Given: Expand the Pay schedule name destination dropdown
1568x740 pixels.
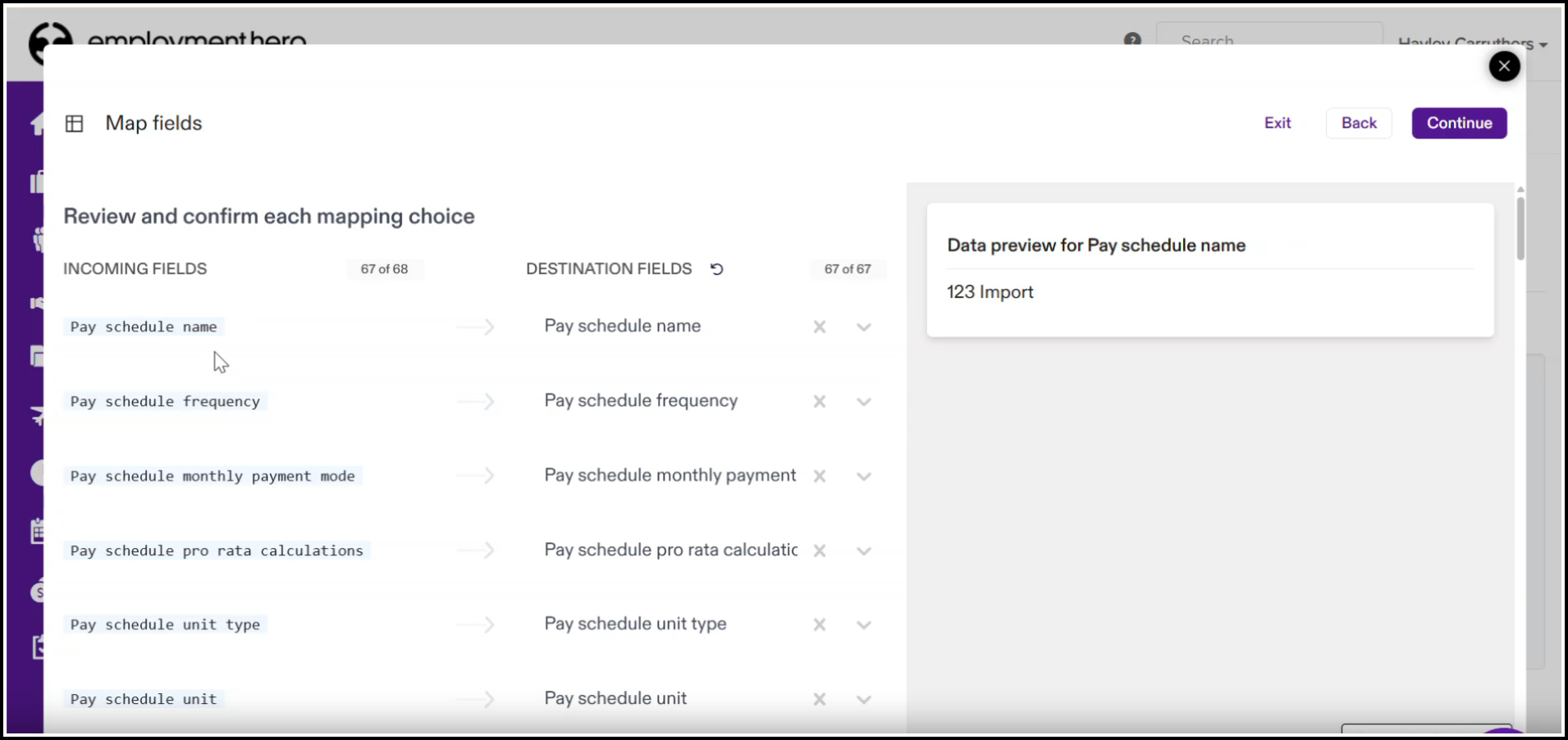Looking at the screenshot, I should [x=863, y=327].
